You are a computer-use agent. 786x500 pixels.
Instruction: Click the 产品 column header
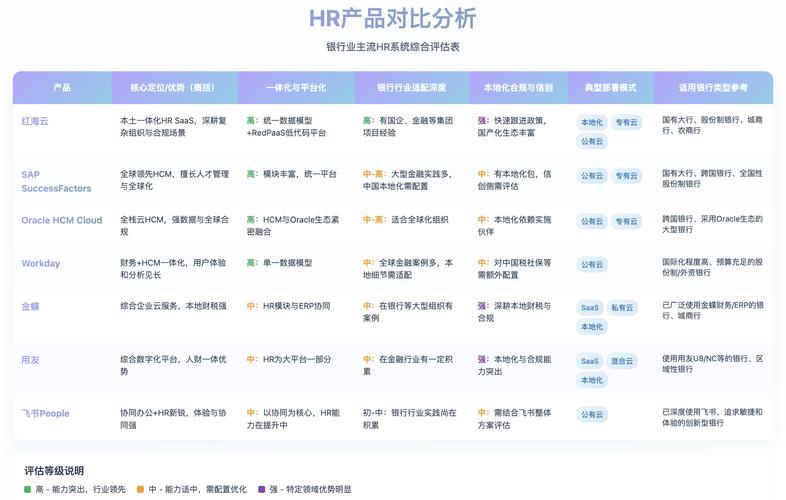pos(62,87)
